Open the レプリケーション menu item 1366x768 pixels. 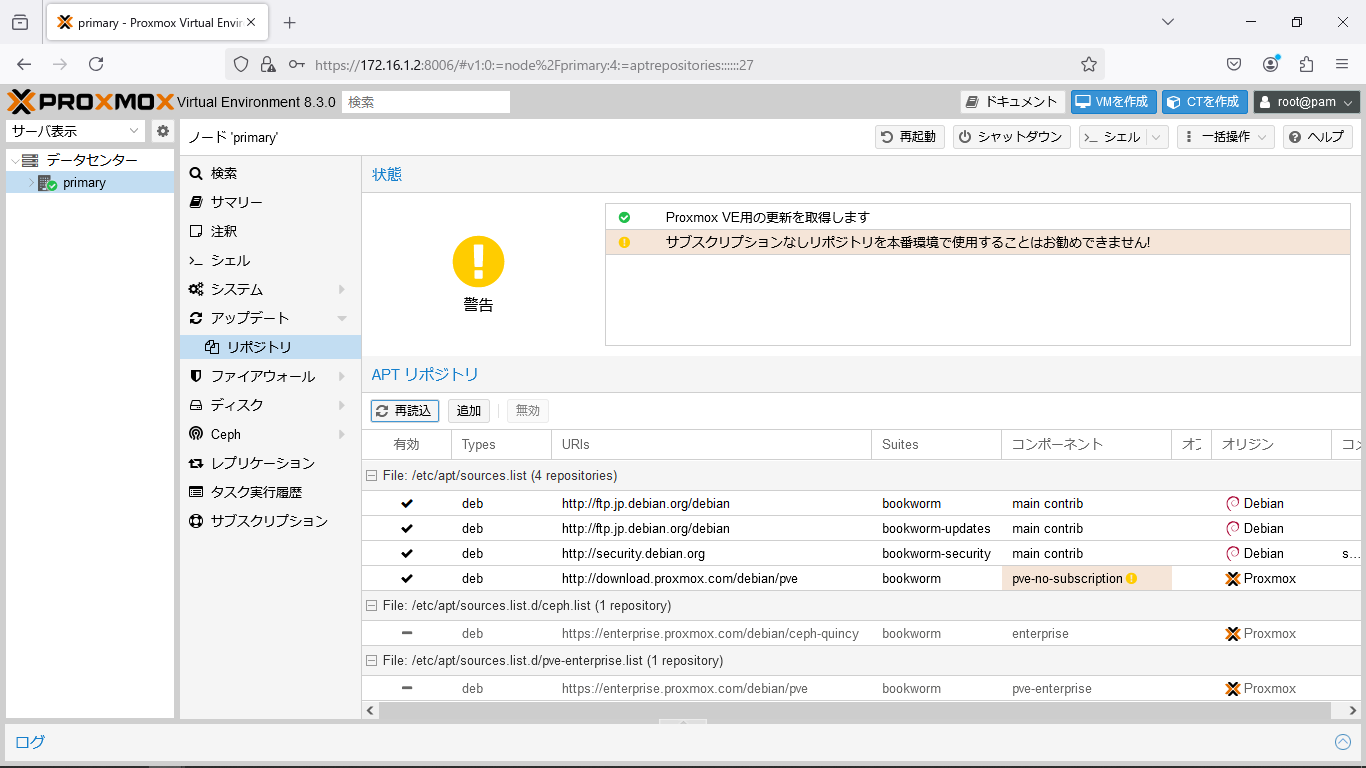[x=270, y=463]
